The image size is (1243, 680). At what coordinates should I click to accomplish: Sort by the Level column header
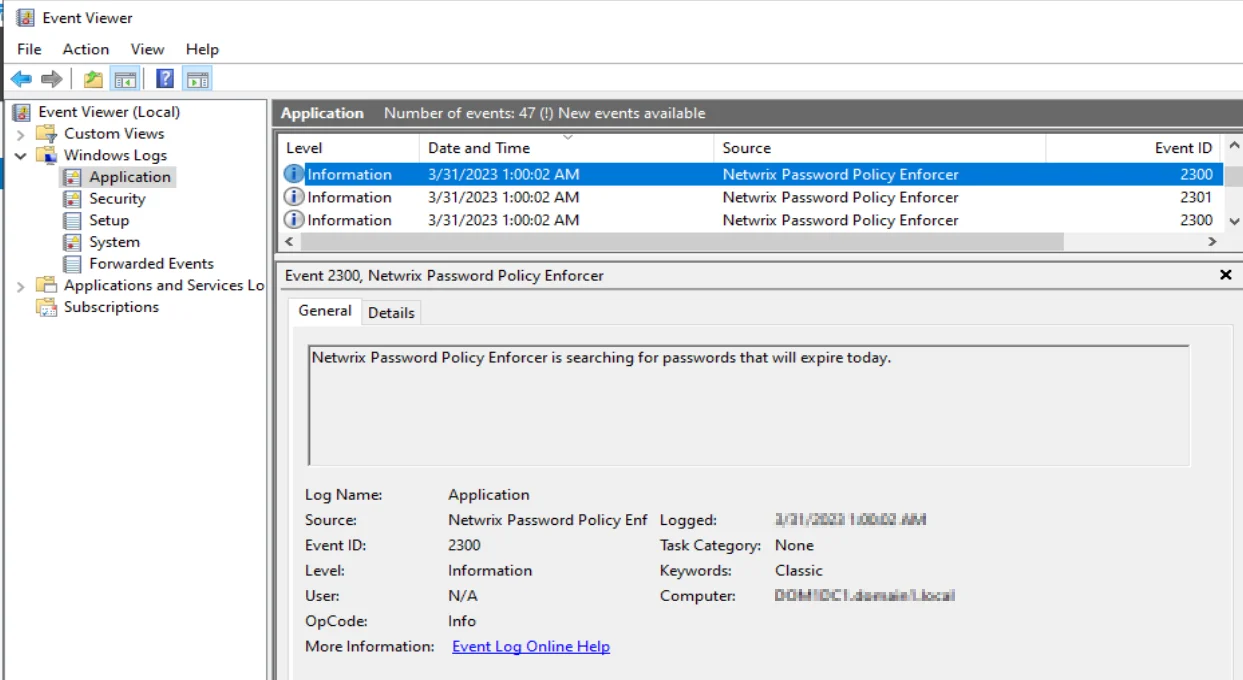point(348,148)
